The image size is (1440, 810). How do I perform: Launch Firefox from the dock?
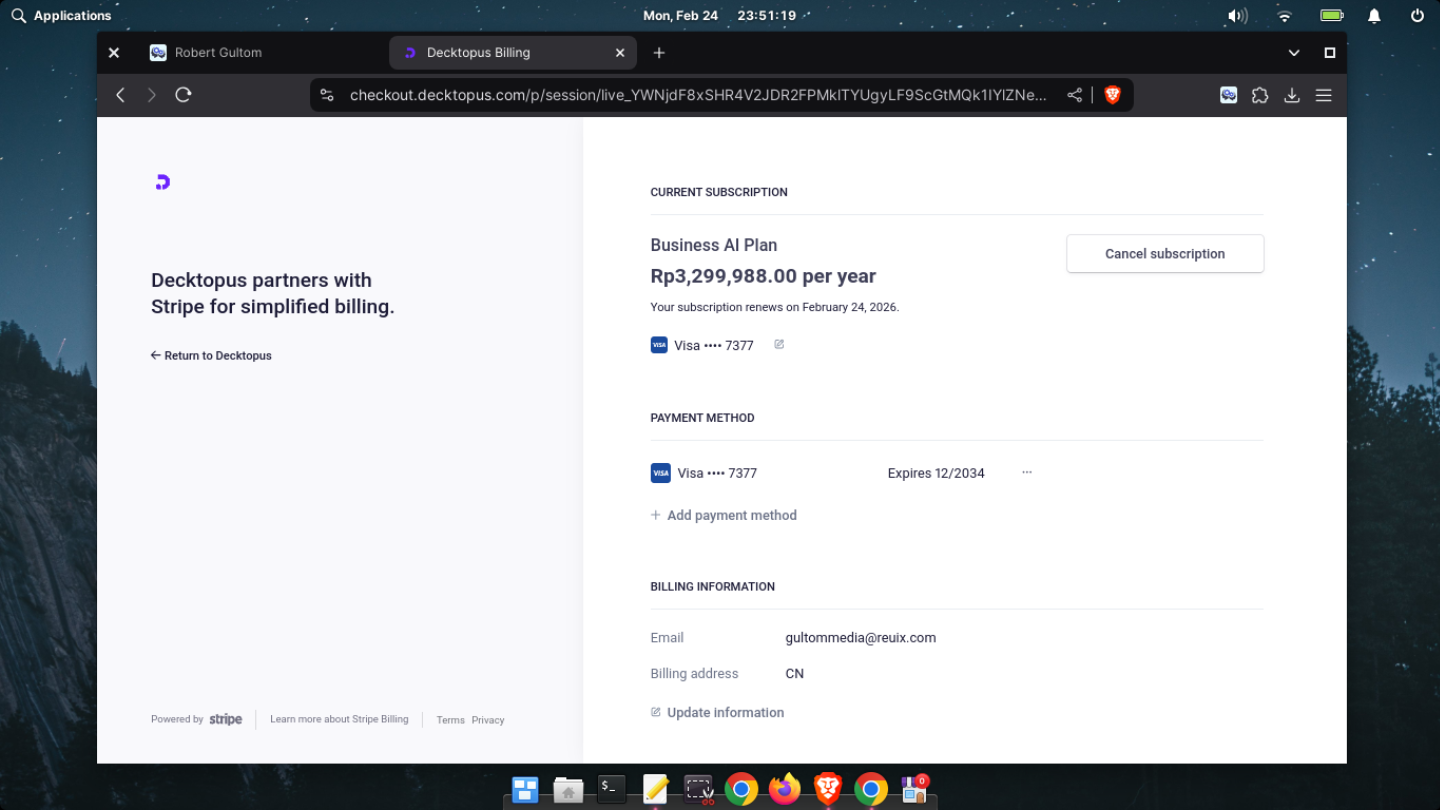point(785,789)
